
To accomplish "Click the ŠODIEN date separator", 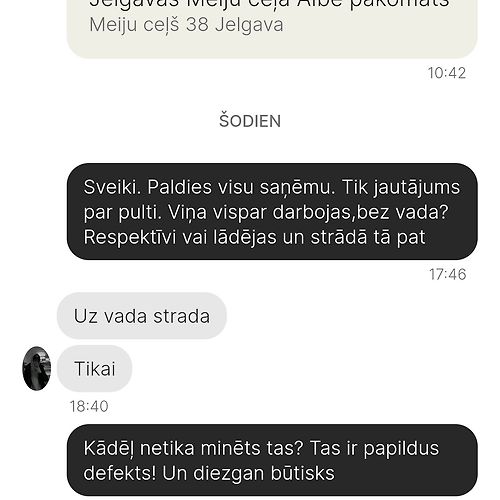I will [250, 121].
